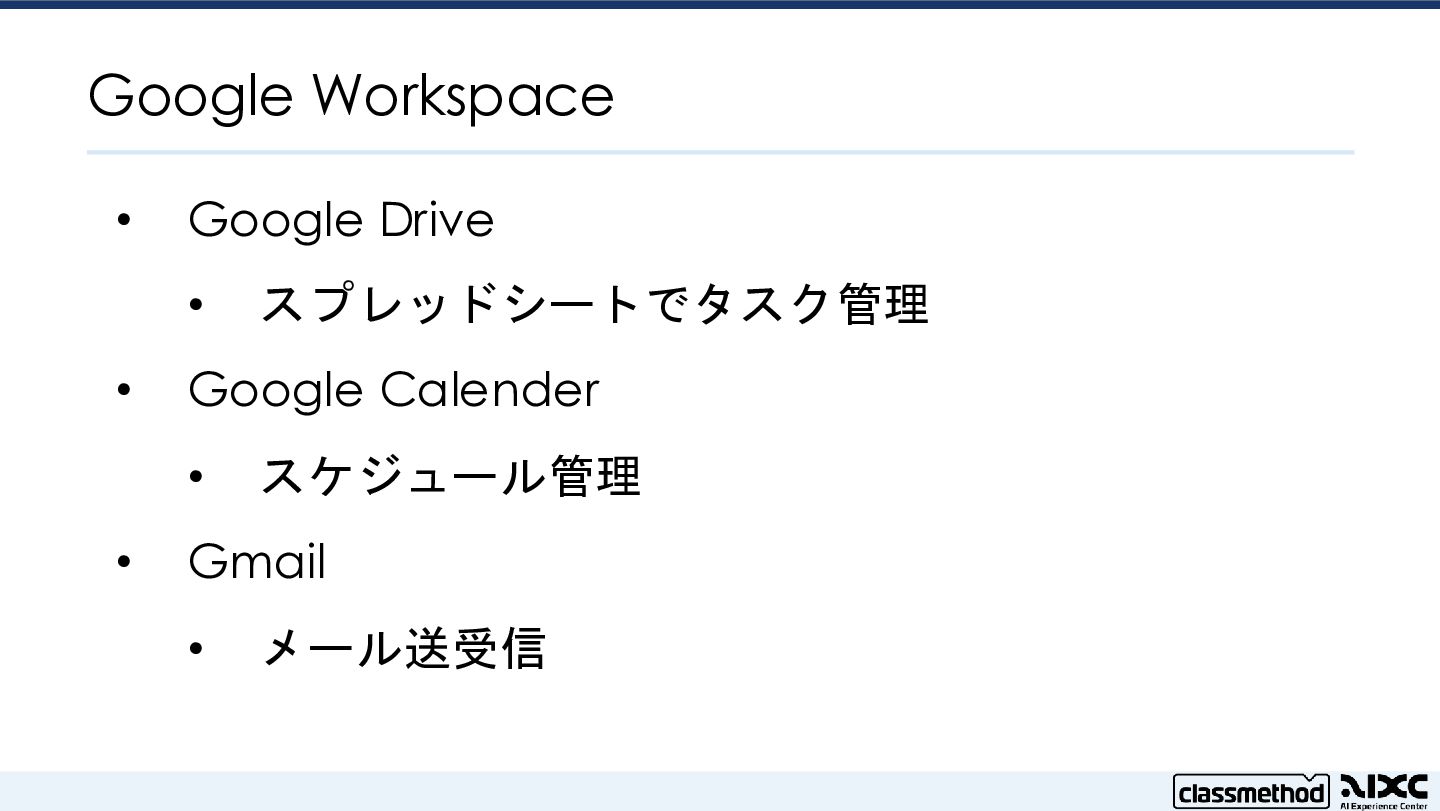Select the "Google Calender" bullet text
This screenshot has height=811, width=1440.
point(394,389)
